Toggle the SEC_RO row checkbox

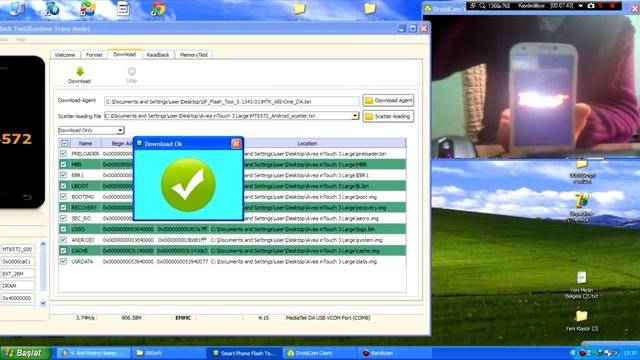[63, 218]
